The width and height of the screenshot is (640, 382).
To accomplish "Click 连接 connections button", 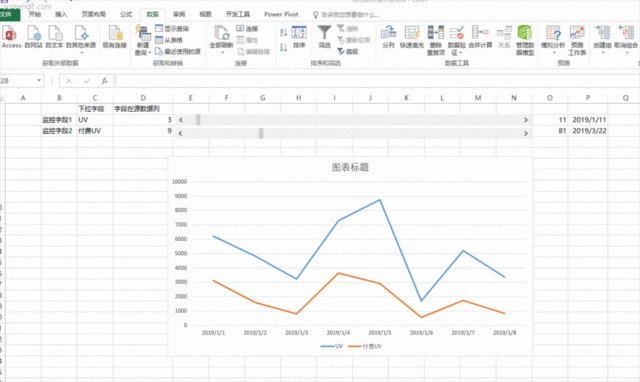I will click(x=247, y=29).
